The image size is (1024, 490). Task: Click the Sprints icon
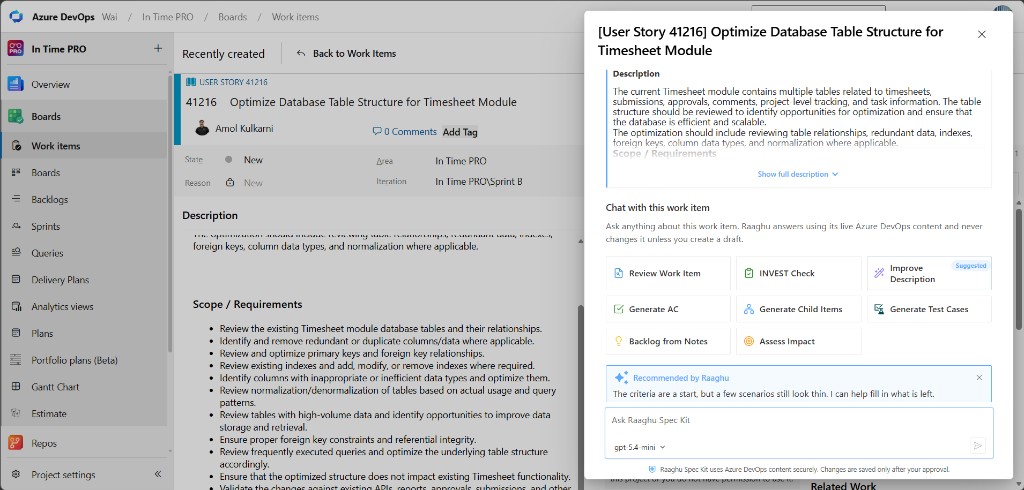[16, 226]
